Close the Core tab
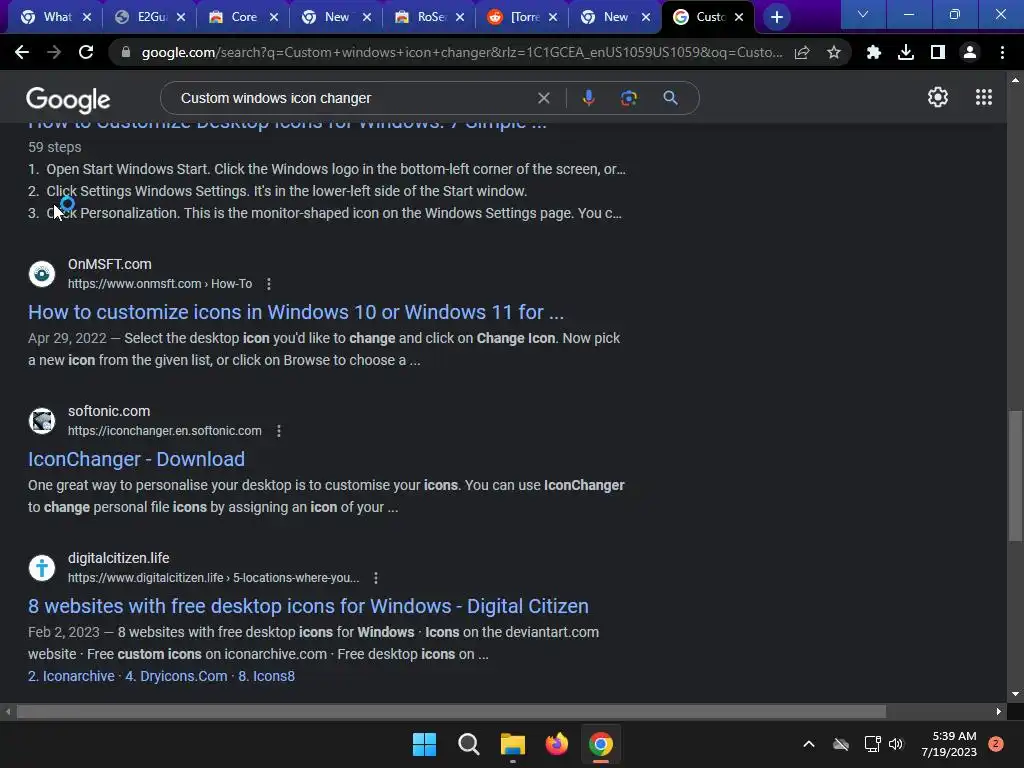Viewport: 1024px width, 768px height. coord(274,17)
